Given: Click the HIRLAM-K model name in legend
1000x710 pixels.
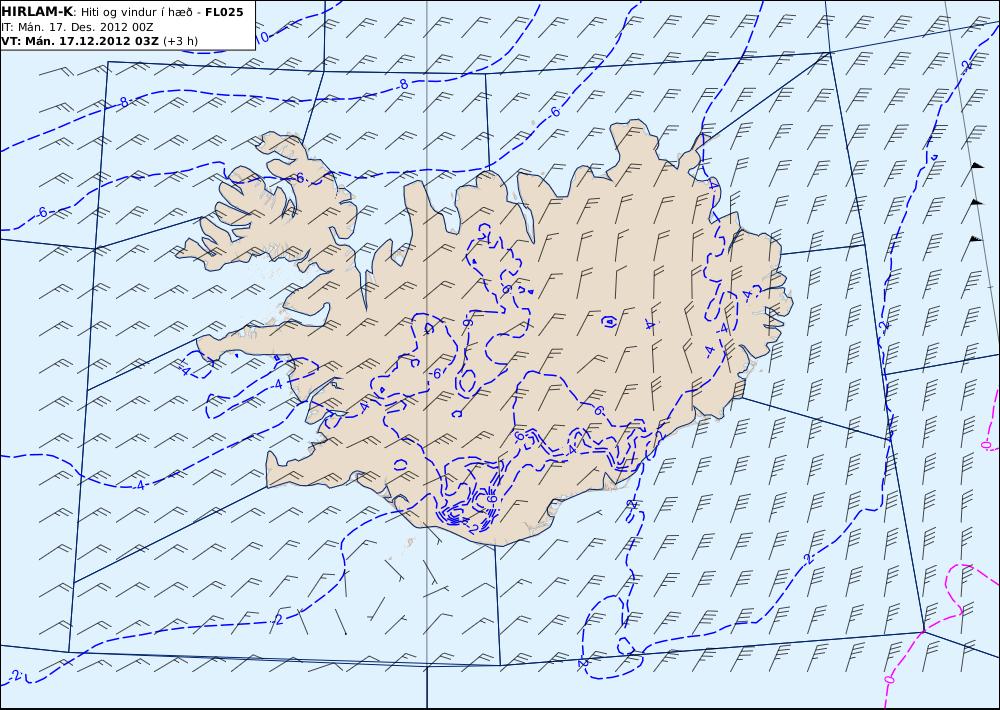Looking at the screenshot, I should 37,12.
